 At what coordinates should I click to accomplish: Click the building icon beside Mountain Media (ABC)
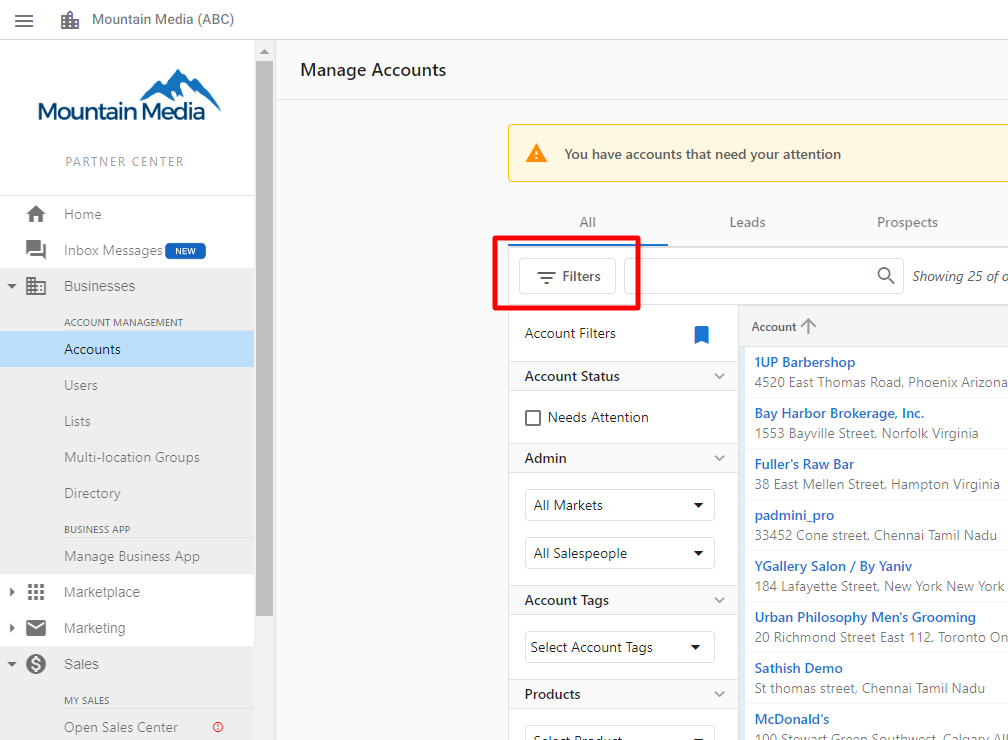click(69, 20)
